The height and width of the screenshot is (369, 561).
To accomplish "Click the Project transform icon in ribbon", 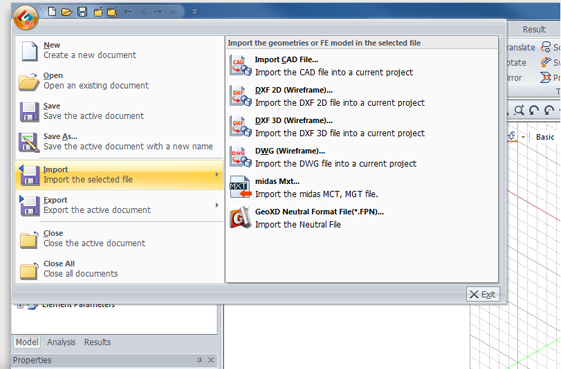I will tap(546, 77).
